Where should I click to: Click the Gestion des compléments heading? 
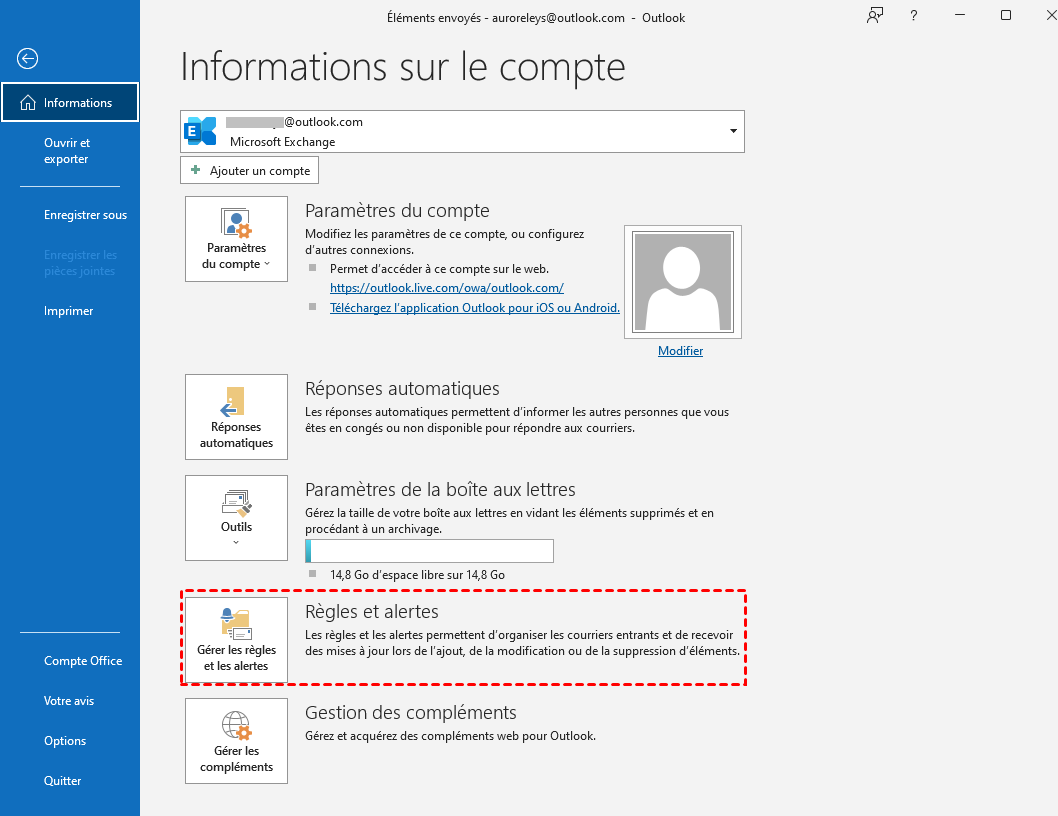(x=411, y=713)
